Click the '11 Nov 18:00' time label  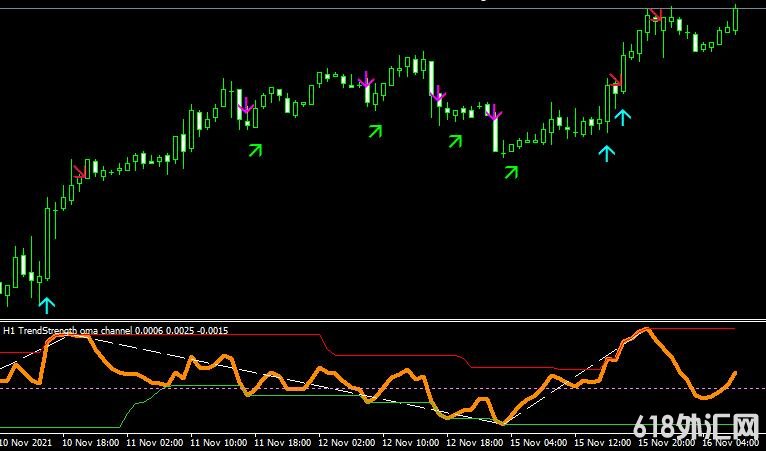[x=283, y=443]
